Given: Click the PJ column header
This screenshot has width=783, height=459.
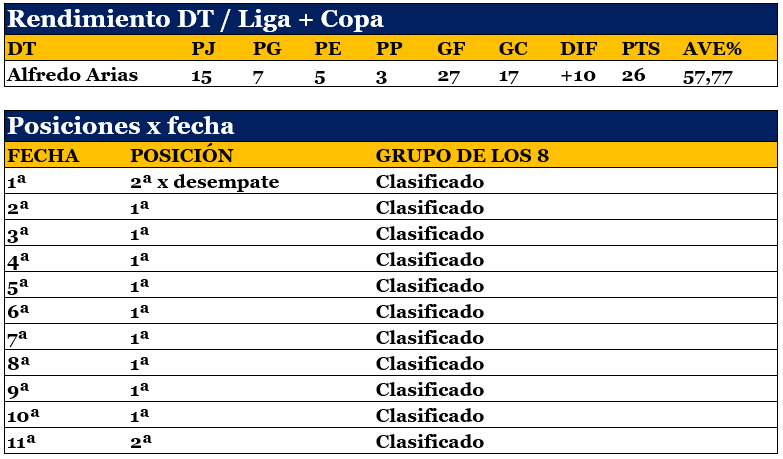Looking at the screenshot, I should coord(203,49).
